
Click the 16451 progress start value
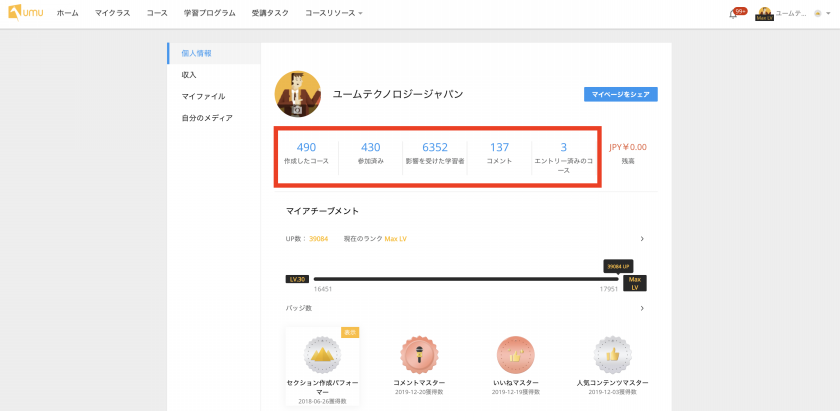pyautogui.click(x=323, y=289)
